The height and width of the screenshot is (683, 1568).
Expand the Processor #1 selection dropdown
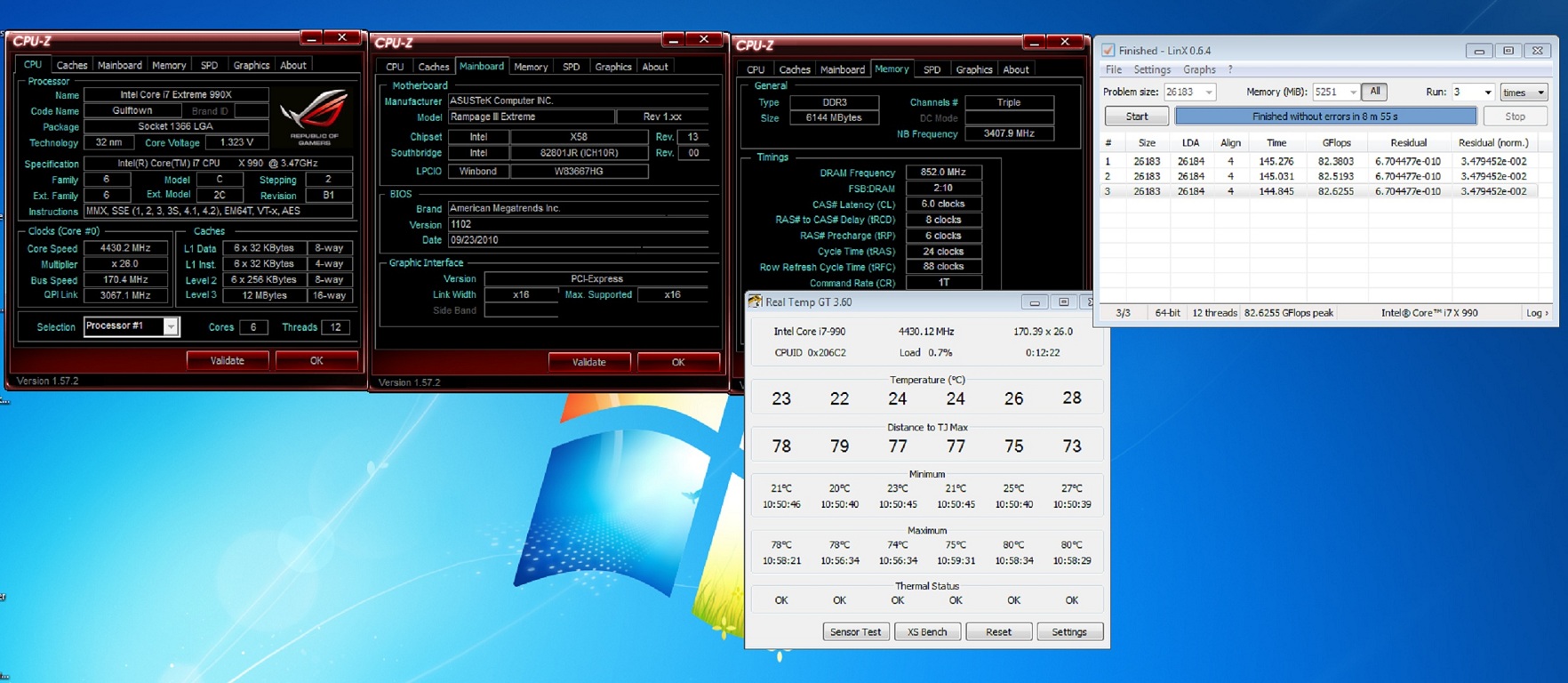point(170,326)
